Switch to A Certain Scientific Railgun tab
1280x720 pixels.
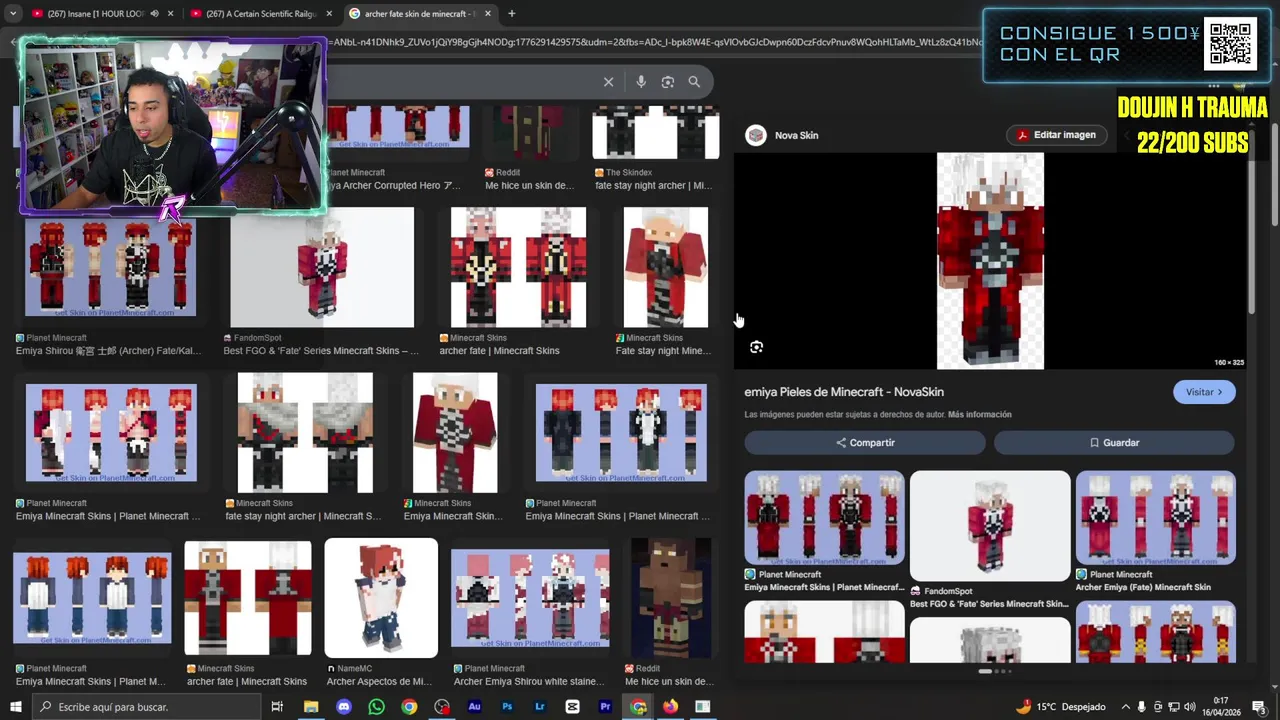point(262,14)
